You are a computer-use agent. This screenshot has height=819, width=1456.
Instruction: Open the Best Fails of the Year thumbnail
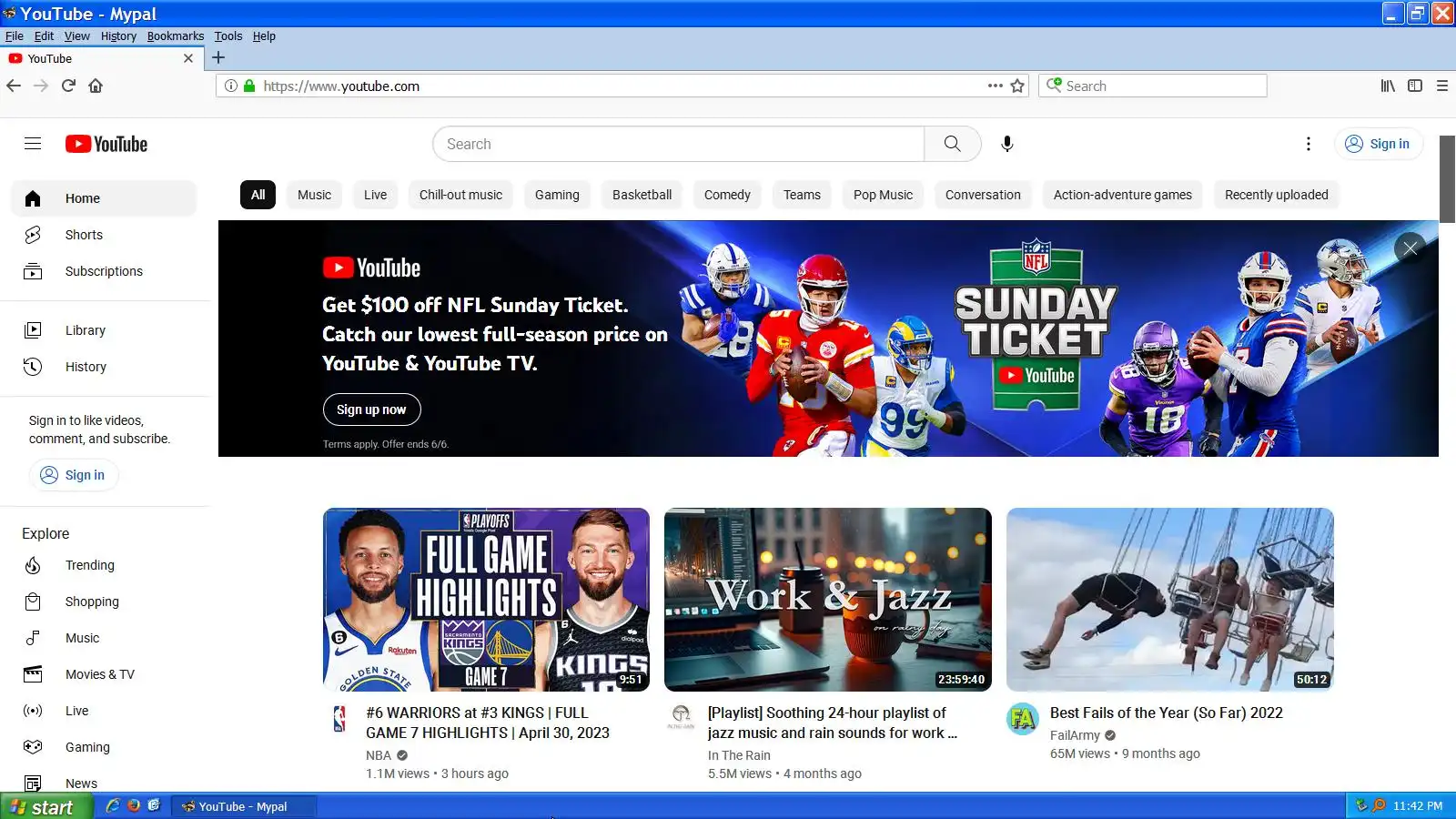pos(1170,600)
